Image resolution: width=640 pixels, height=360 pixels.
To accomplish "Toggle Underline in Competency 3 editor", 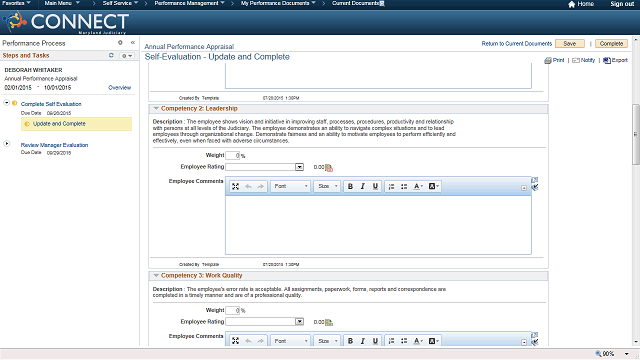I will 375,341.
